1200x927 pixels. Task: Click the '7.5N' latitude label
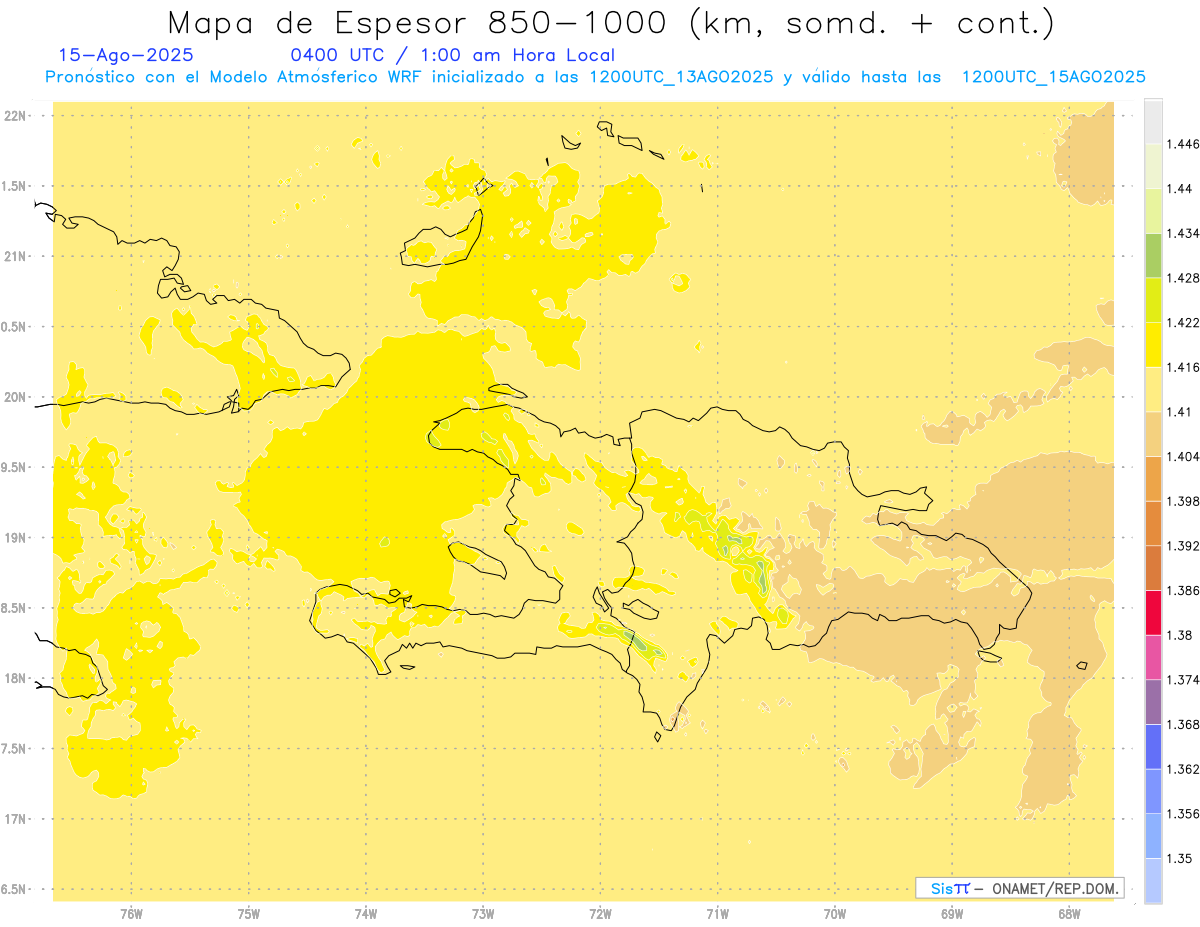pos(15,748)
